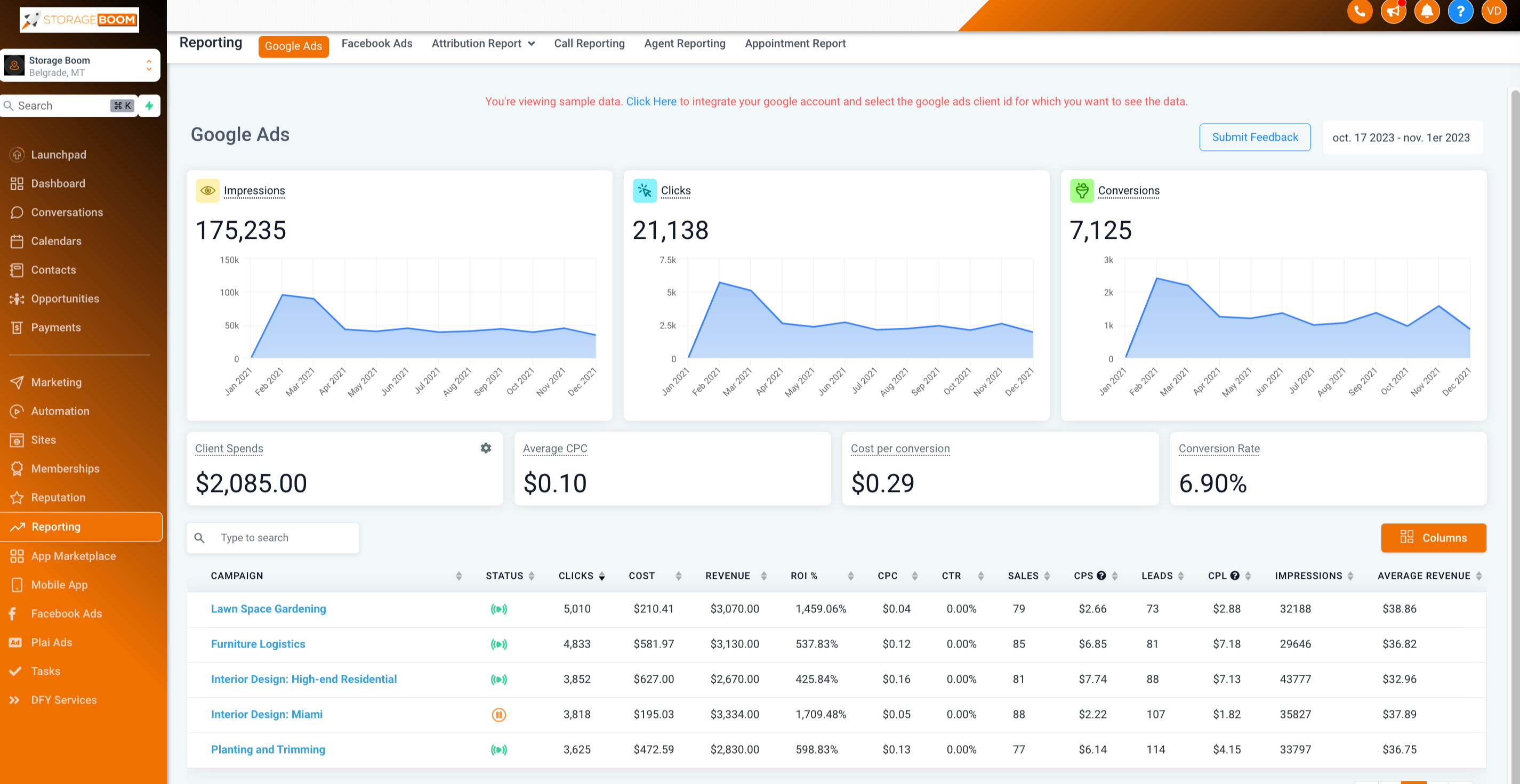This screenshot has height=784, width=1520.
Task: Click the Client Spends settings gear icon
Action: (487, 448)
